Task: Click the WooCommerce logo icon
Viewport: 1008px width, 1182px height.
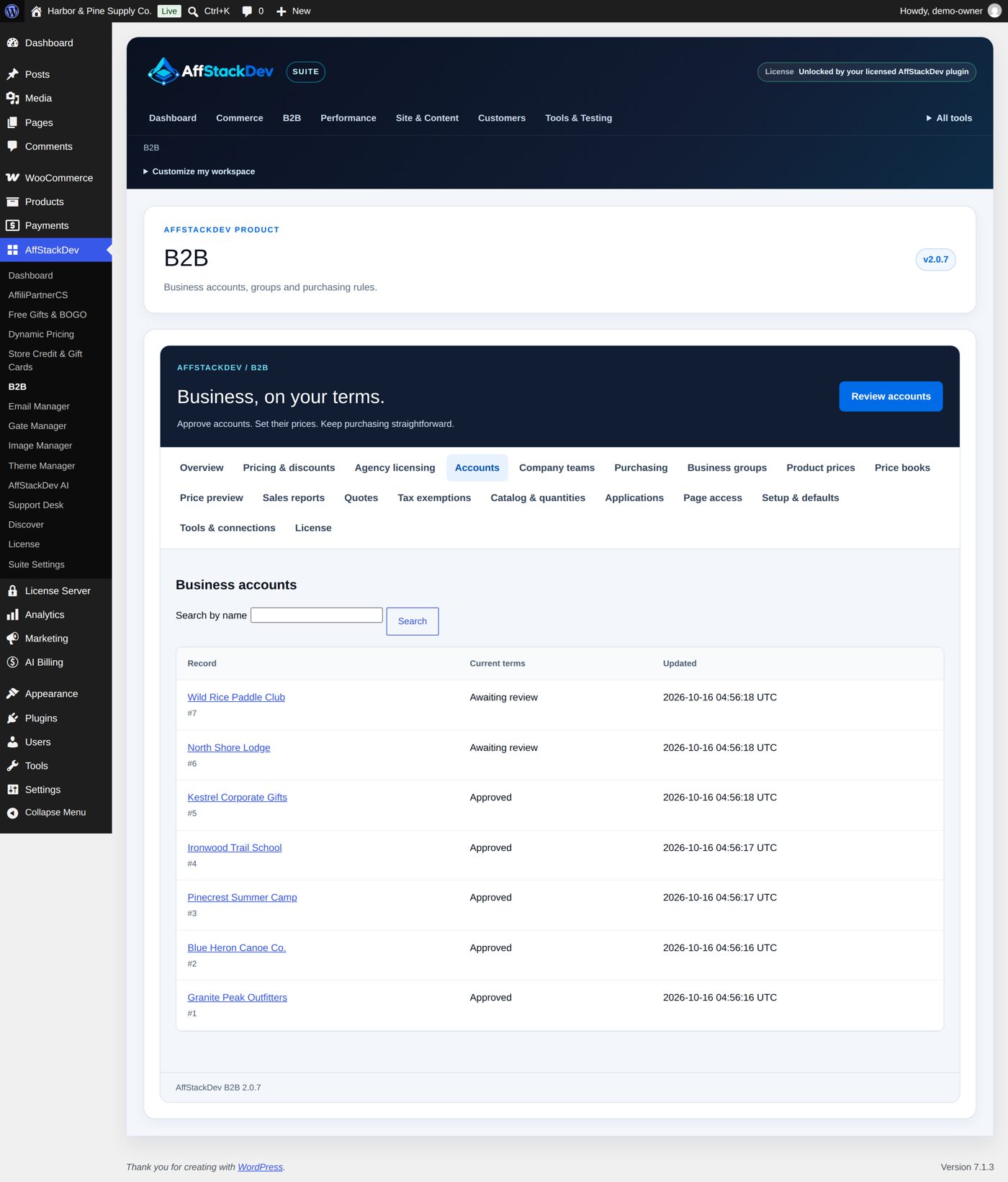Action: [12, 178]
